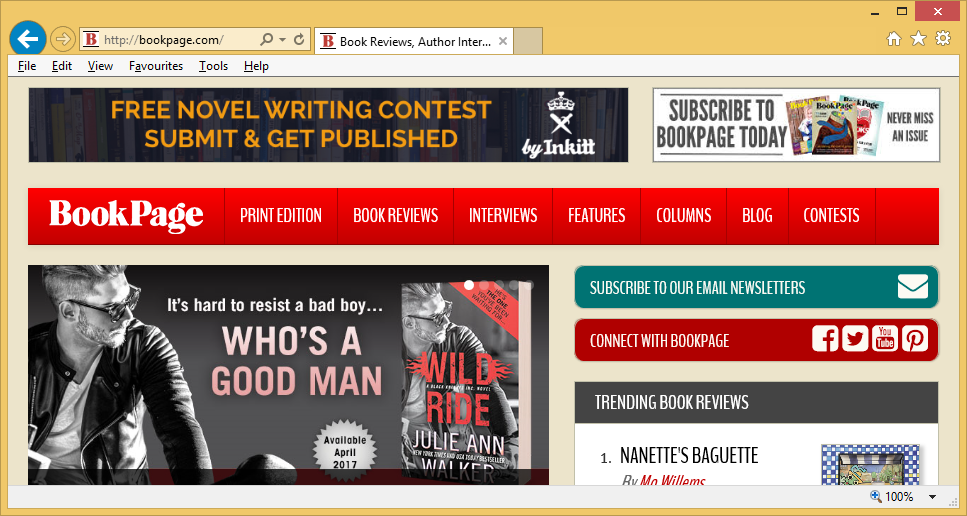
Task: Select the third carousel slide dot
Action: [499, 285]
